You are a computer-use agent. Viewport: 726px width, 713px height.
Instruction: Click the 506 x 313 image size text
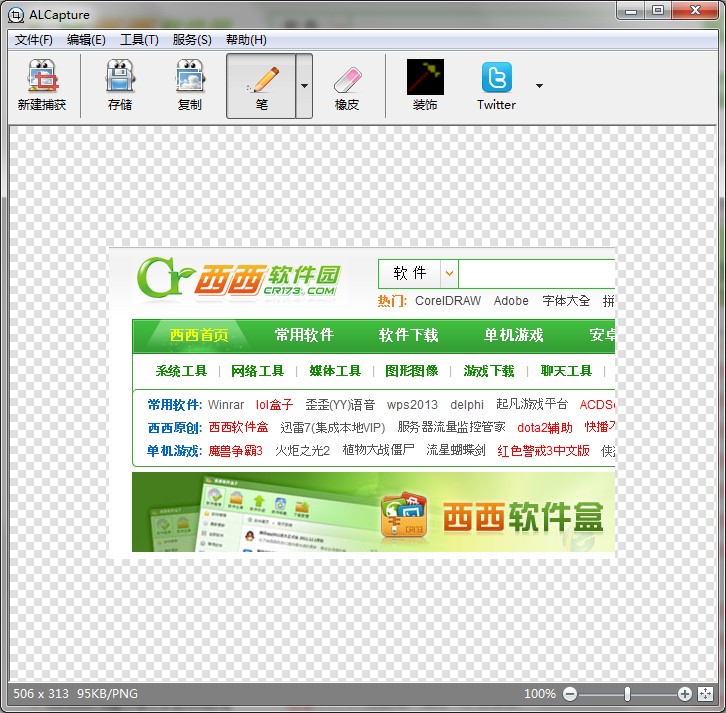click(41, 694)
